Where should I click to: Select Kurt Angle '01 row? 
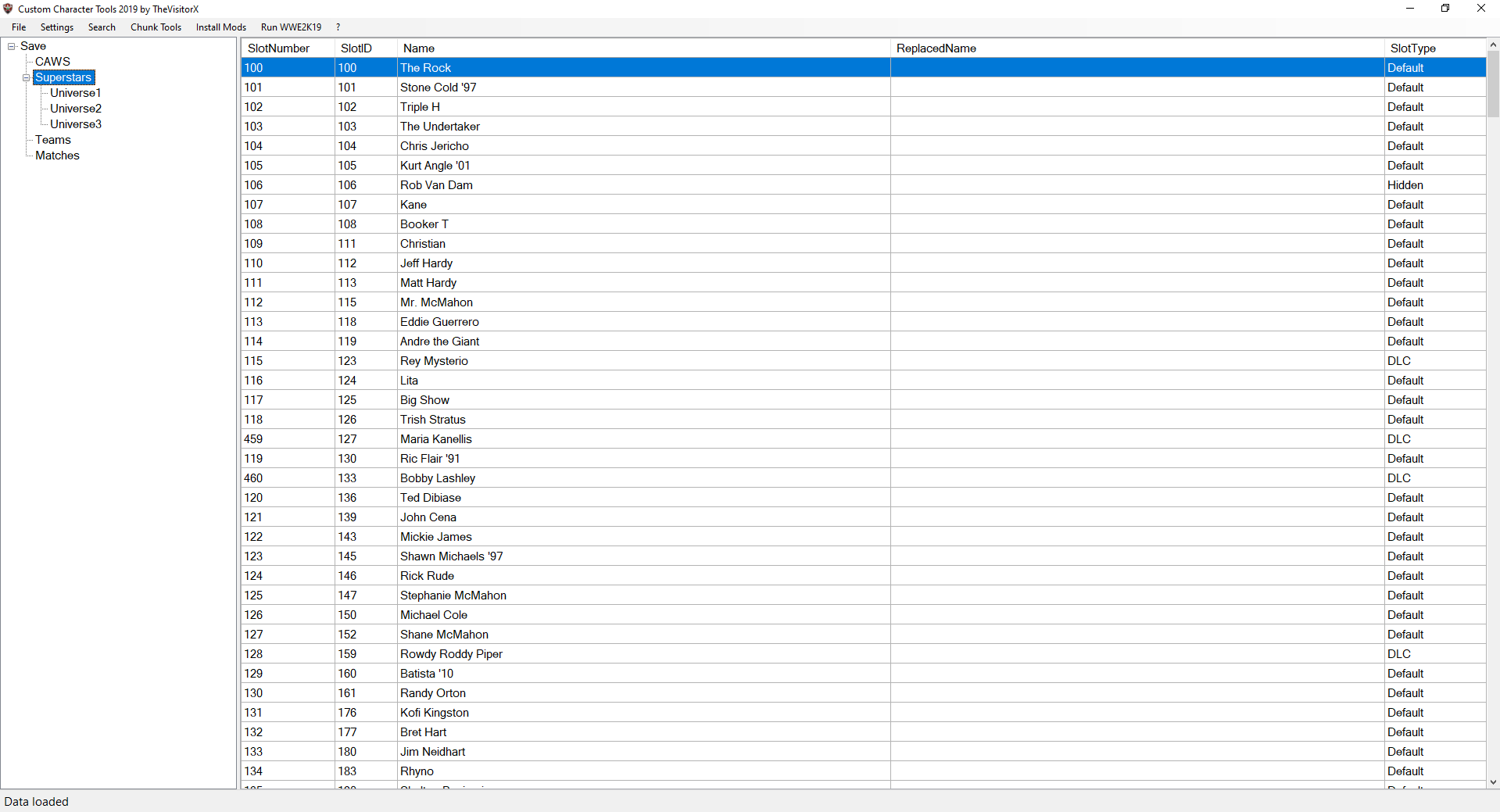click(x=863, y=166)
